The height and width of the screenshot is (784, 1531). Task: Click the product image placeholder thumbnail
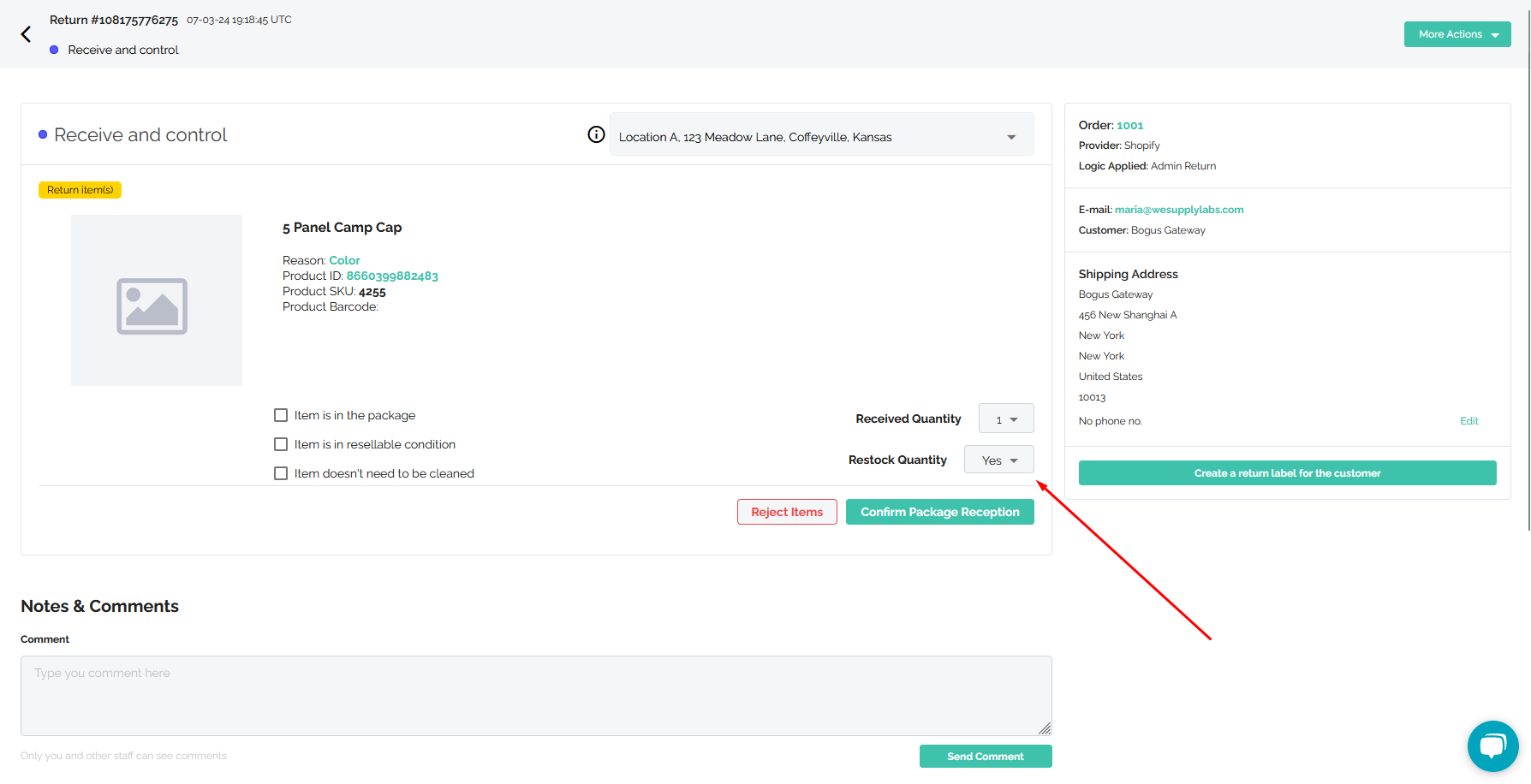[157, 300]
